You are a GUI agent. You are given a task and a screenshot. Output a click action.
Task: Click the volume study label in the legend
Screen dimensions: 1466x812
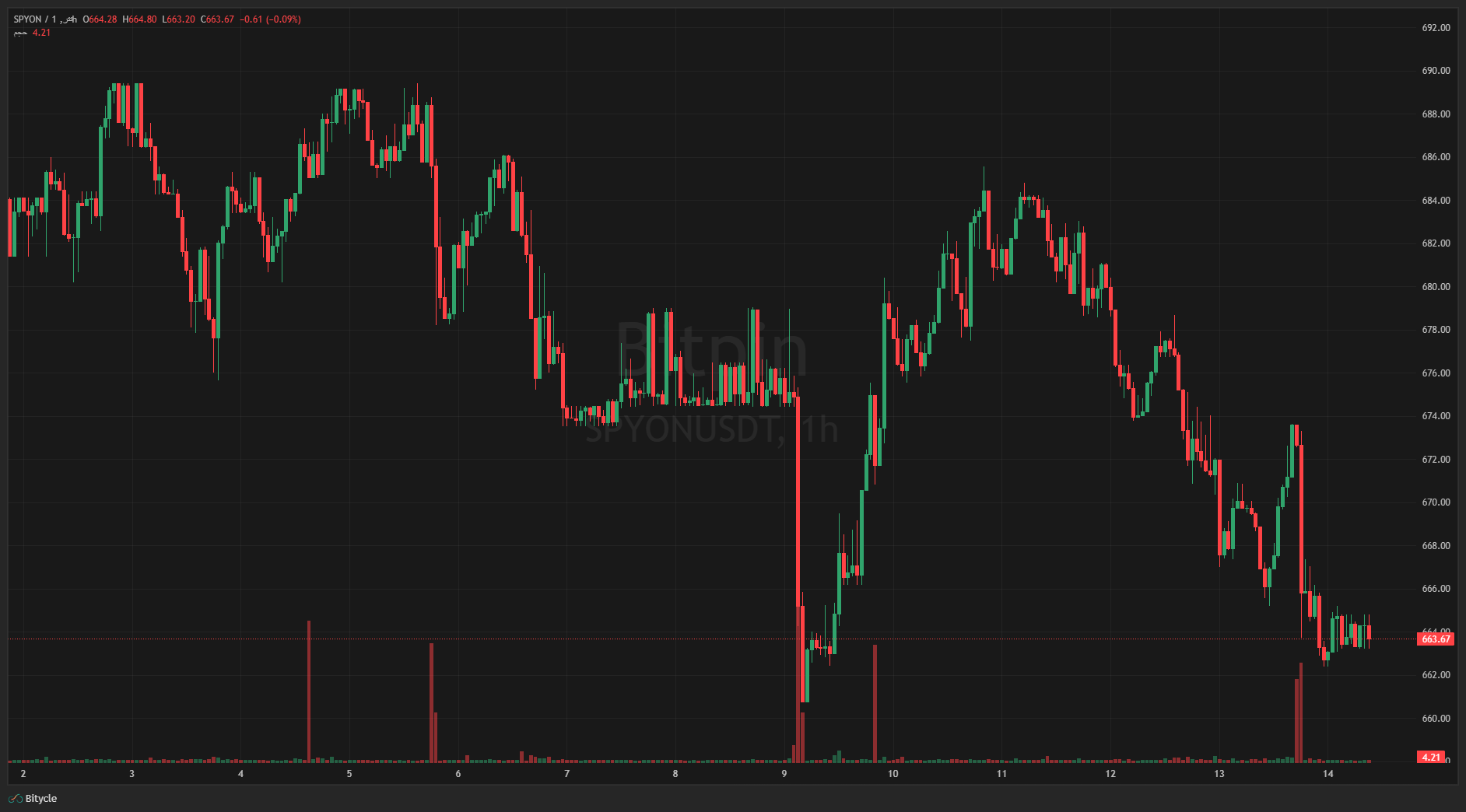click(x=22, y=33)
